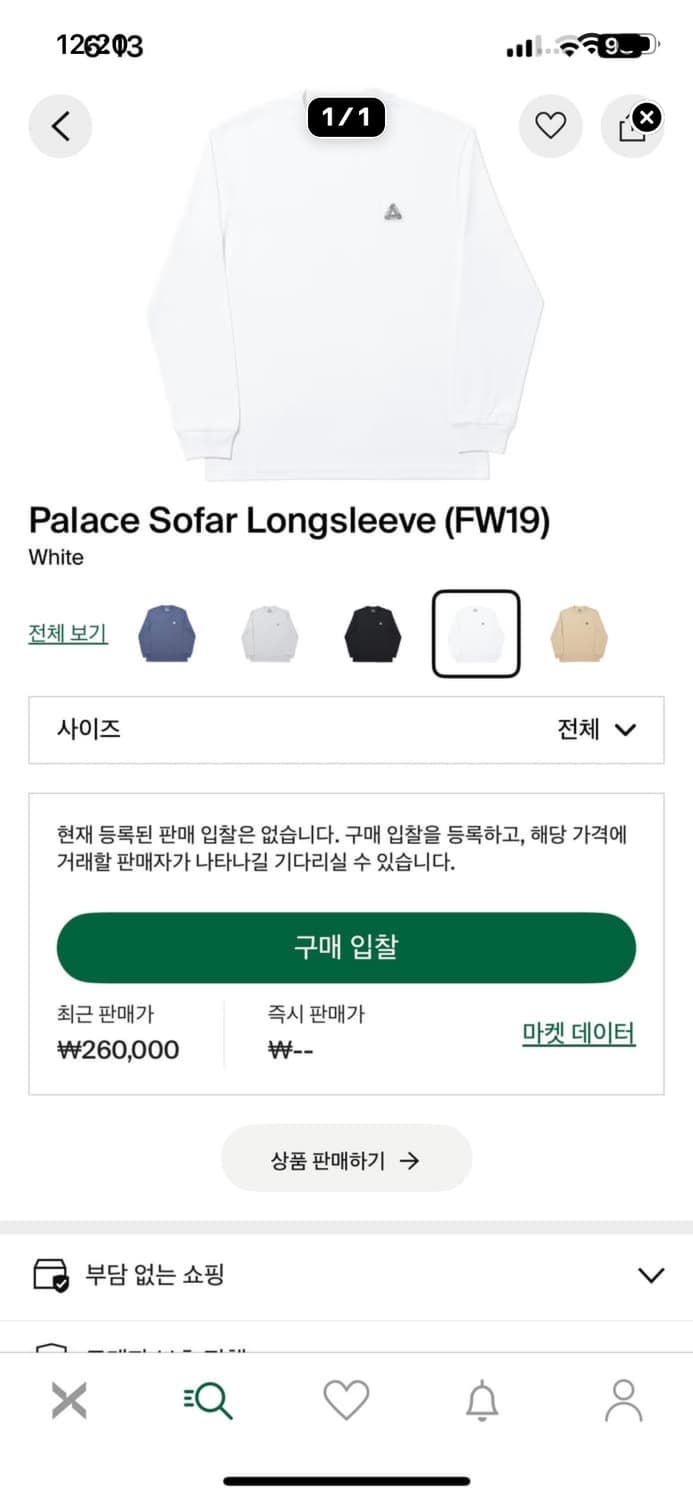The image size is (693, 1500).
Task: Tap the back arrow at top left
Action: pyautogui.click(x=60, y=126)
